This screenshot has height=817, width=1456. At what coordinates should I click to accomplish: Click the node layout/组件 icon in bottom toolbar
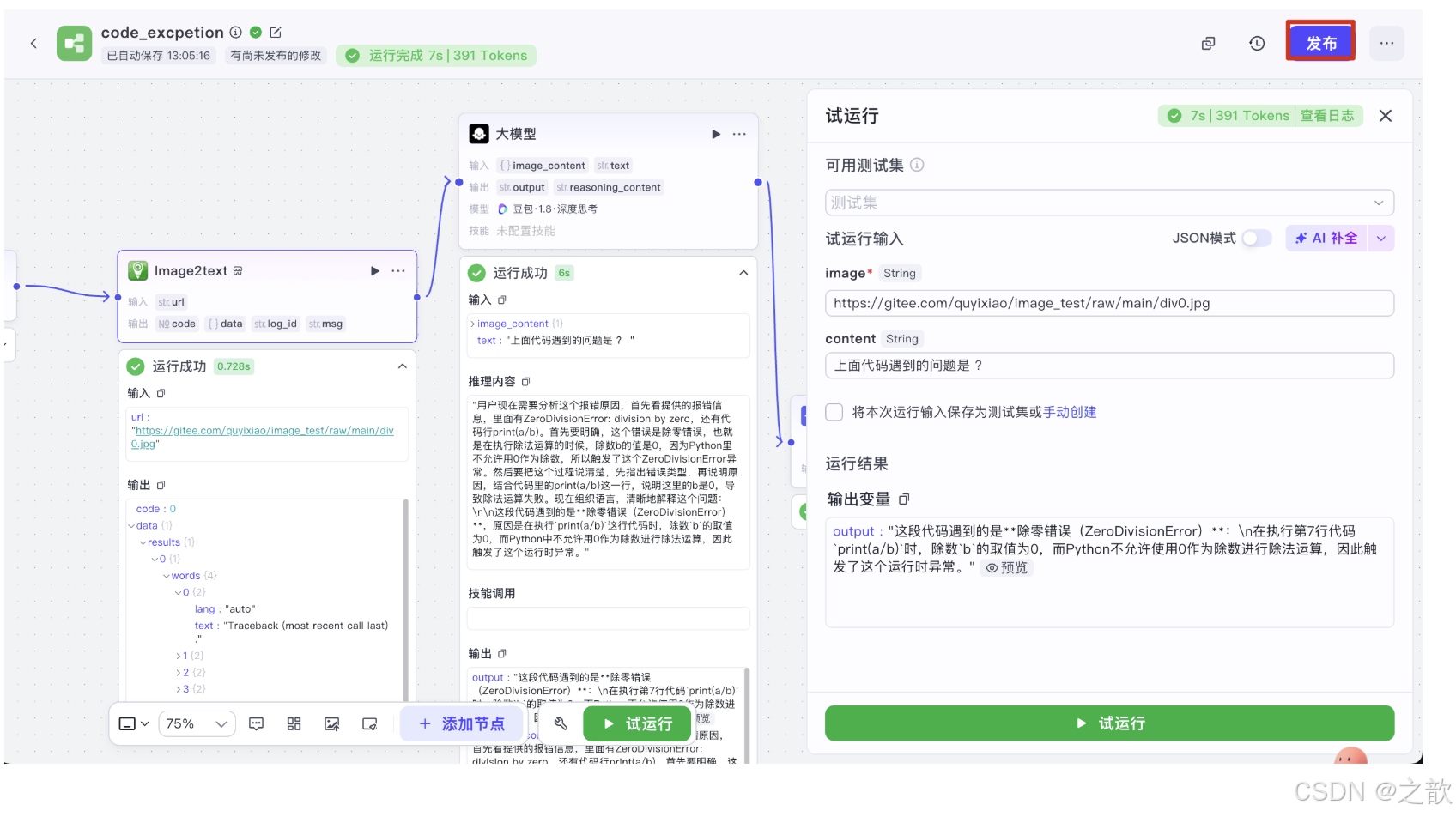tap(294, 723)
